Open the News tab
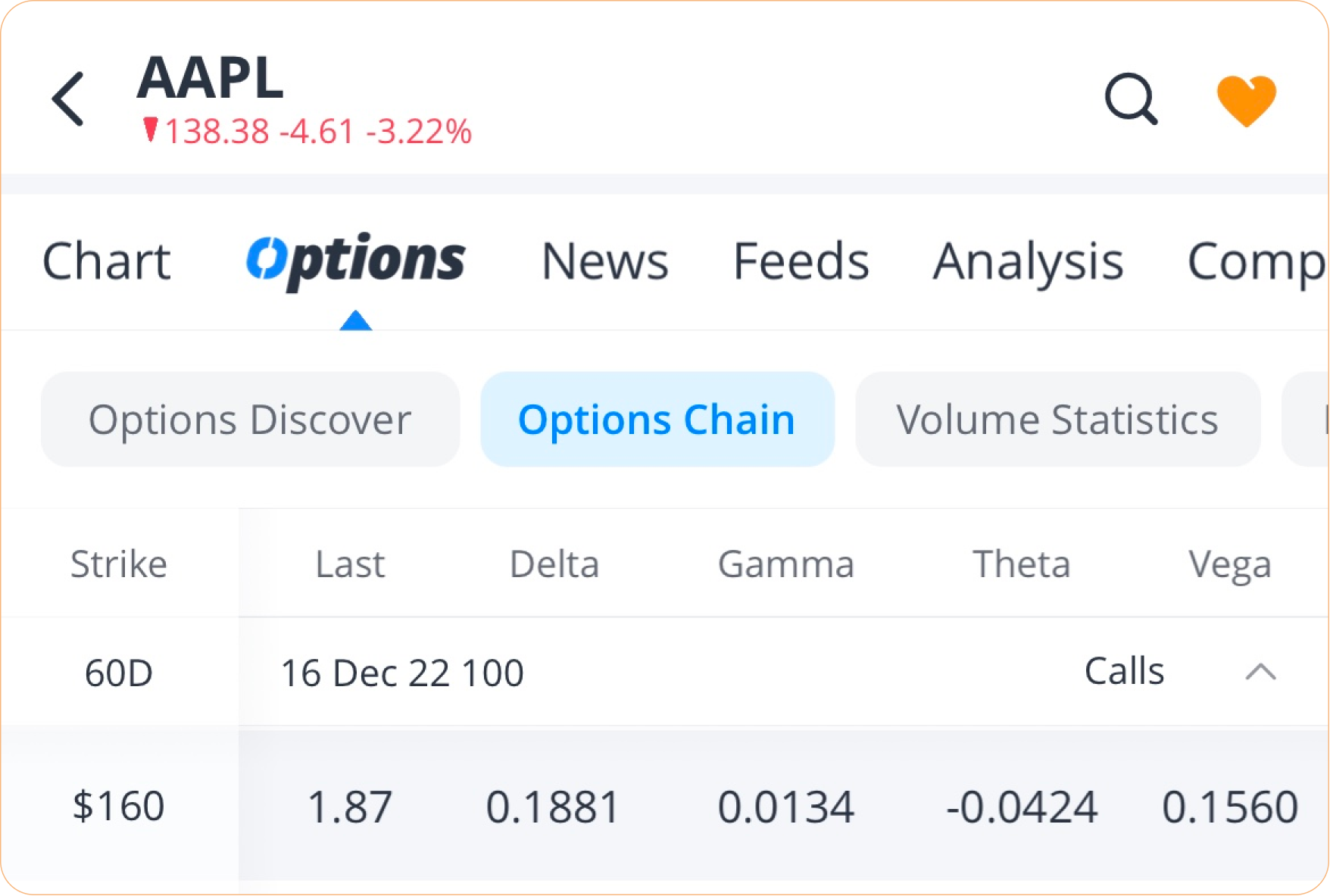1330x896 pixels. pyautogui.click(x=605, y=261)
